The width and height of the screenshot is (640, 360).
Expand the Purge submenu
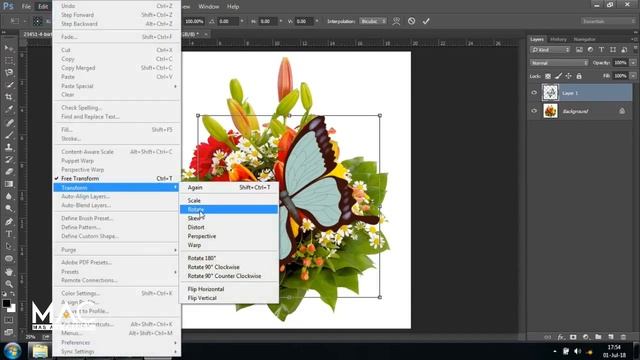(x=117, y=249)
